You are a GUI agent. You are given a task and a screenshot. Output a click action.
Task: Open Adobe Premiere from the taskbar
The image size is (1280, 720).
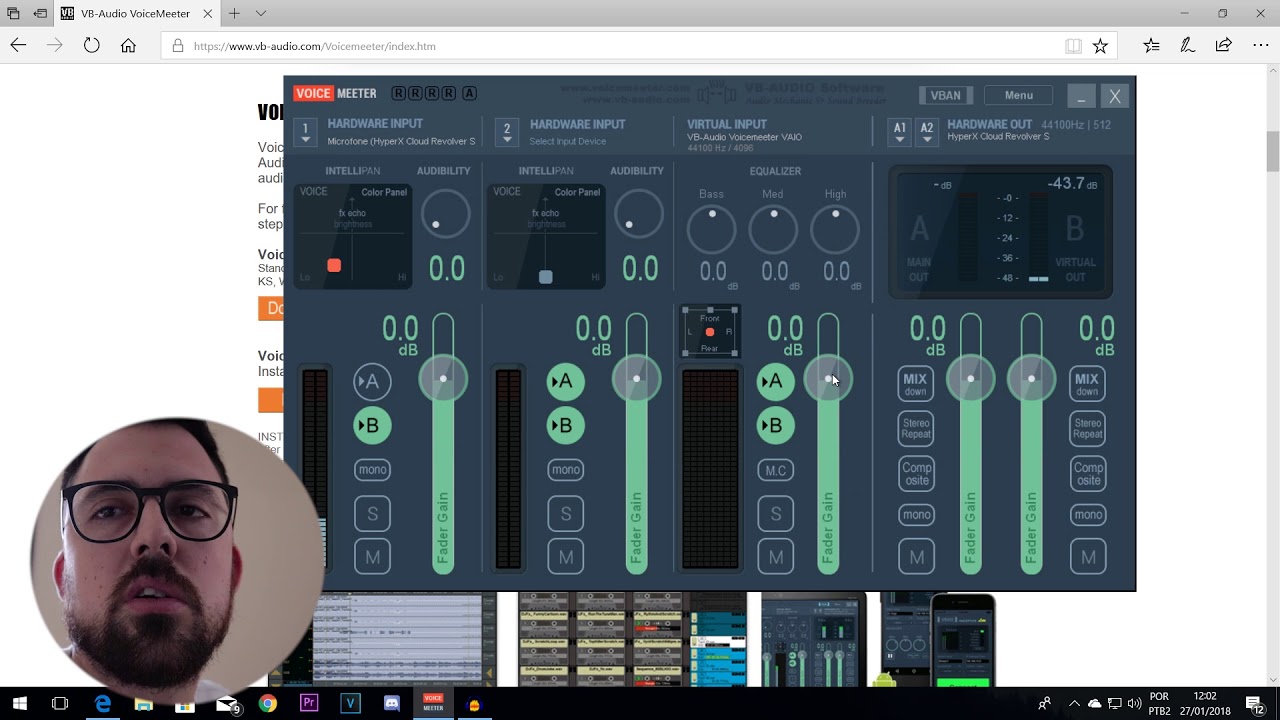(308, 704)
